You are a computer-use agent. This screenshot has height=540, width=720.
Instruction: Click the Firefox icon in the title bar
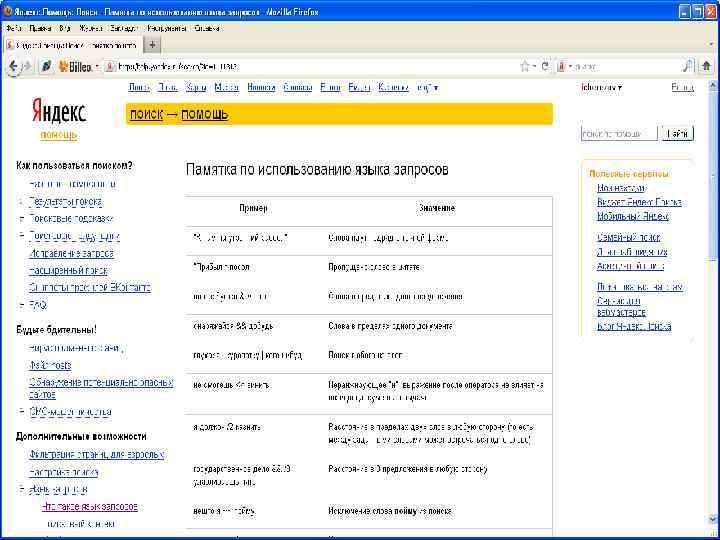click(x=7, y=11)
